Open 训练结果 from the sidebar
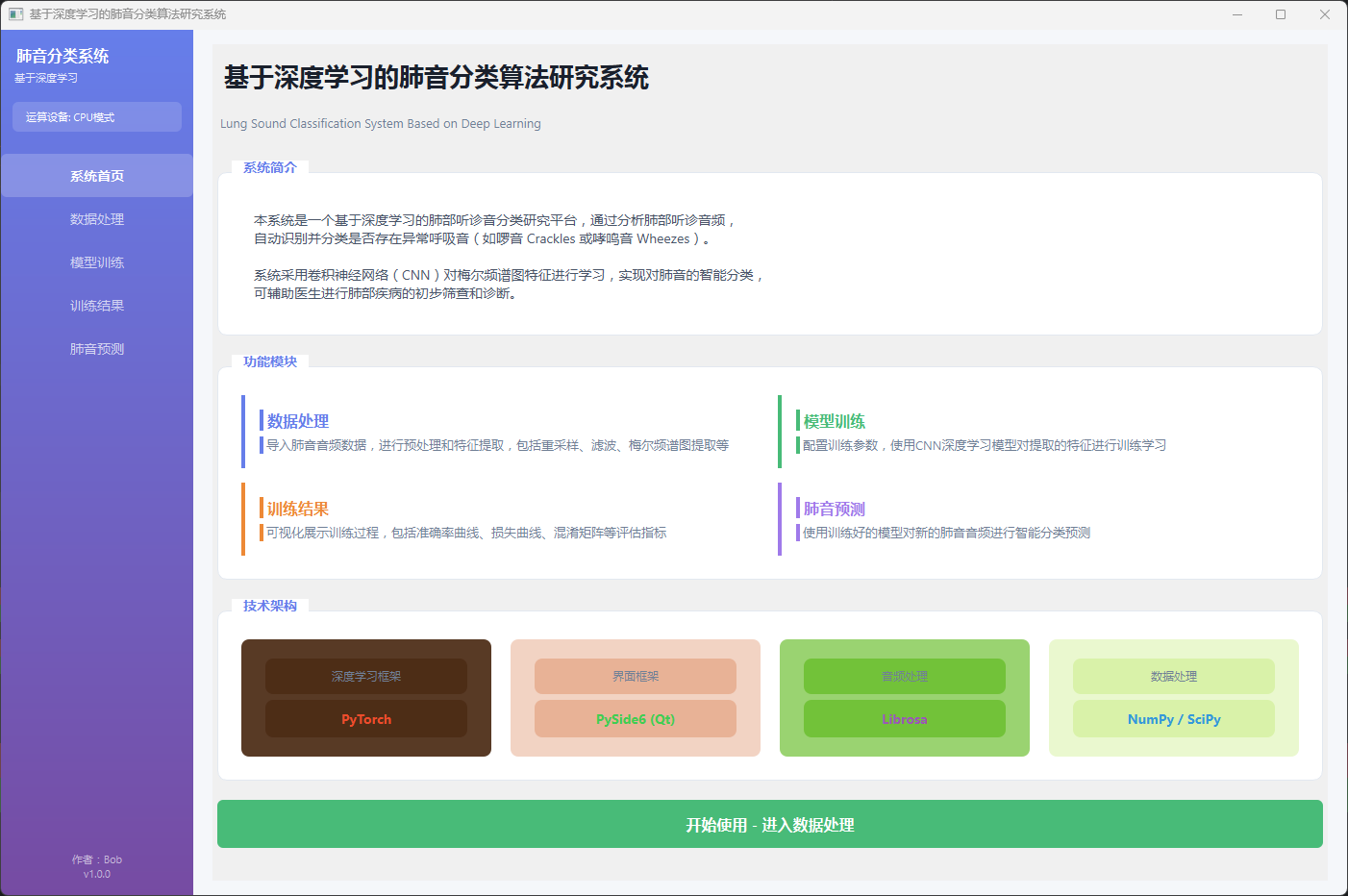This screenshot has height=896, width=1348. pos(97,306)
